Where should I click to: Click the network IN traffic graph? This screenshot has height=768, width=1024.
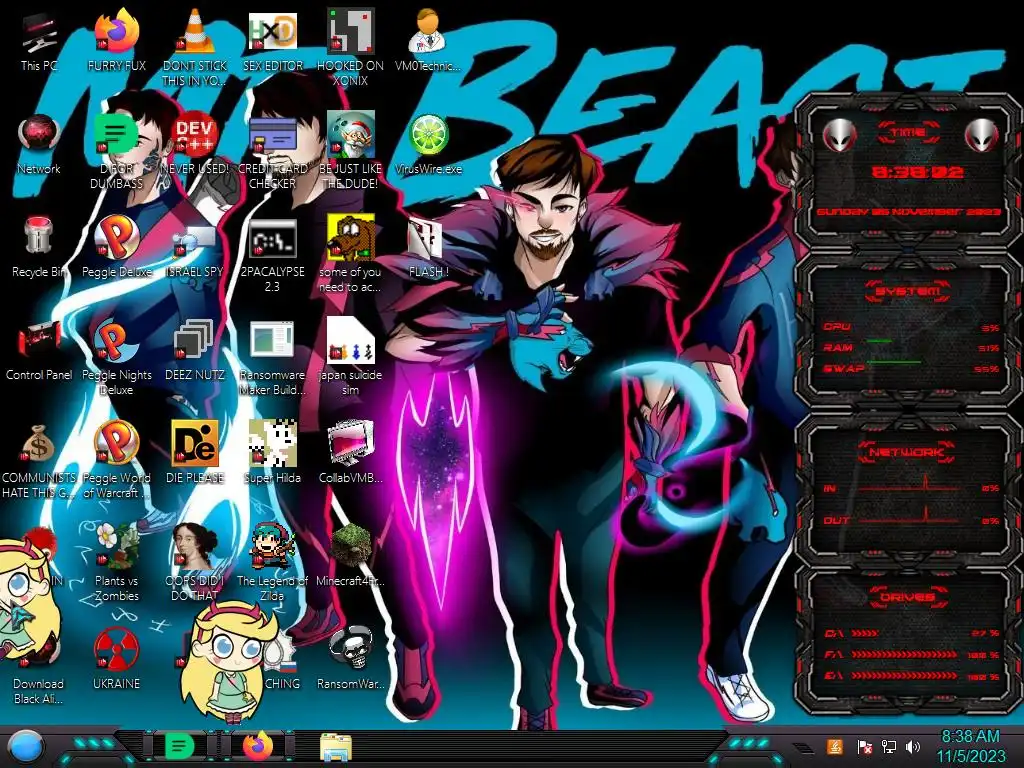[x=909, y=485]
